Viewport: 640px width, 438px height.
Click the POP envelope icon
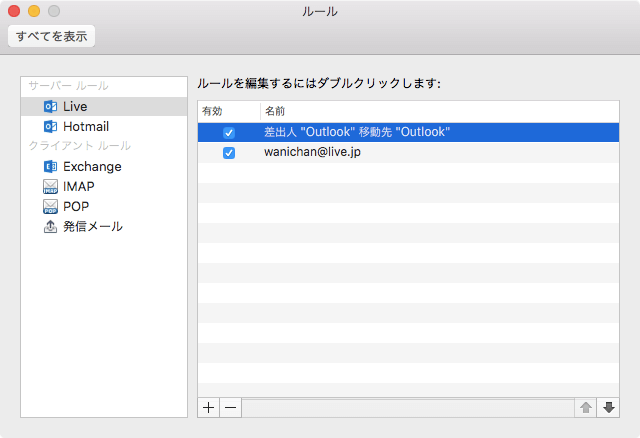[x=50, y=207]
